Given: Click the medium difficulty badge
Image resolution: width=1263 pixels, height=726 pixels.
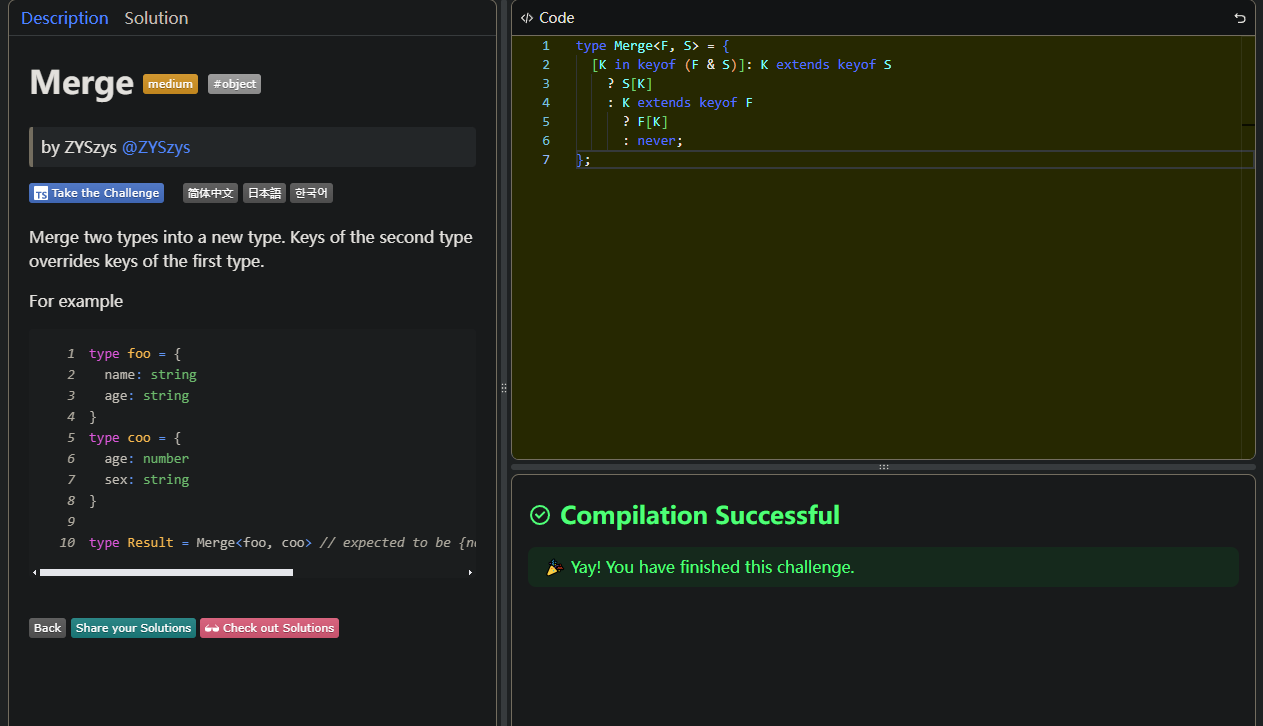Looking at the screenshot, I should point(170,84).
